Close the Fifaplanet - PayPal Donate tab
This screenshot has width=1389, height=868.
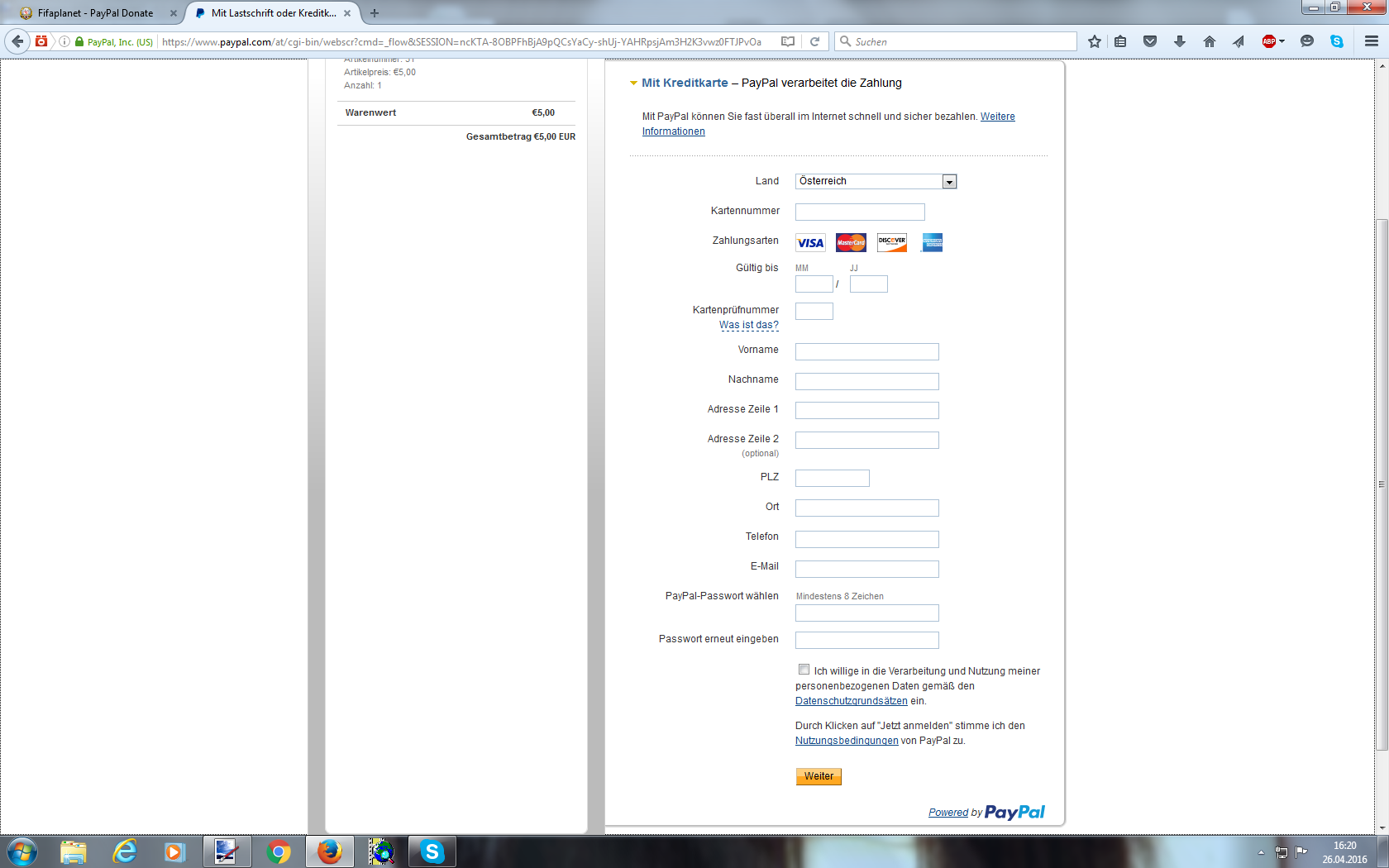coord(173,13)
